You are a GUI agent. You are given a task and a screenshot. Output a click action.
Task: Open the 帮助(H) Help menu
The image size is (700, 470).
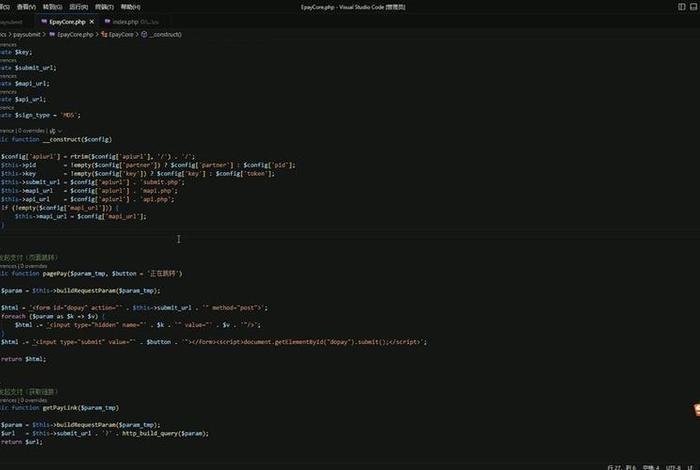130,7
